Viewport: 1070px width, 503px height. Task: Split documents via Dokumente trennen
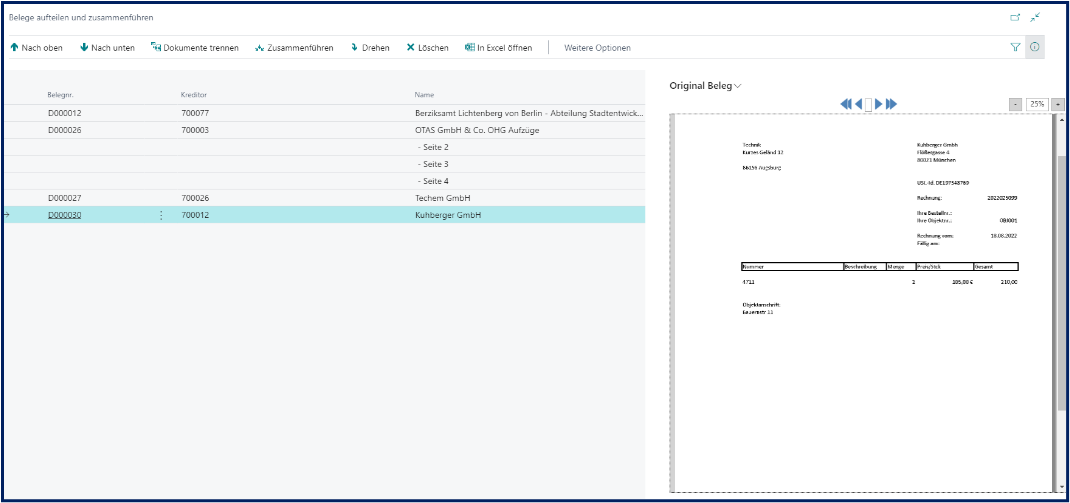point(194,48)
